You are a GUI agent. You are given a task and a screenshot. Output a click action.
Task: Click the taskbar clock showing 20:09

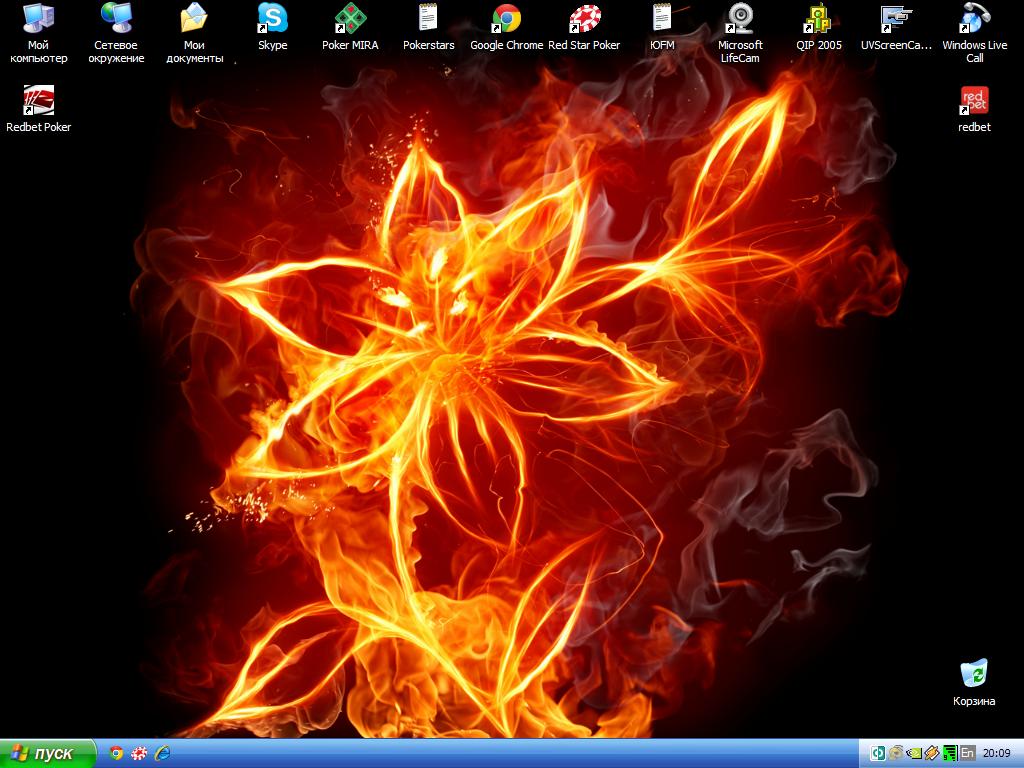(x=996, y=753)
